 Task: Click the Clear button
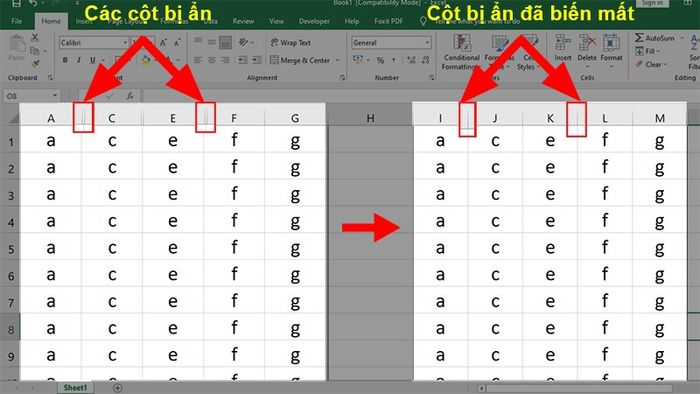click(x=651, y=64)
